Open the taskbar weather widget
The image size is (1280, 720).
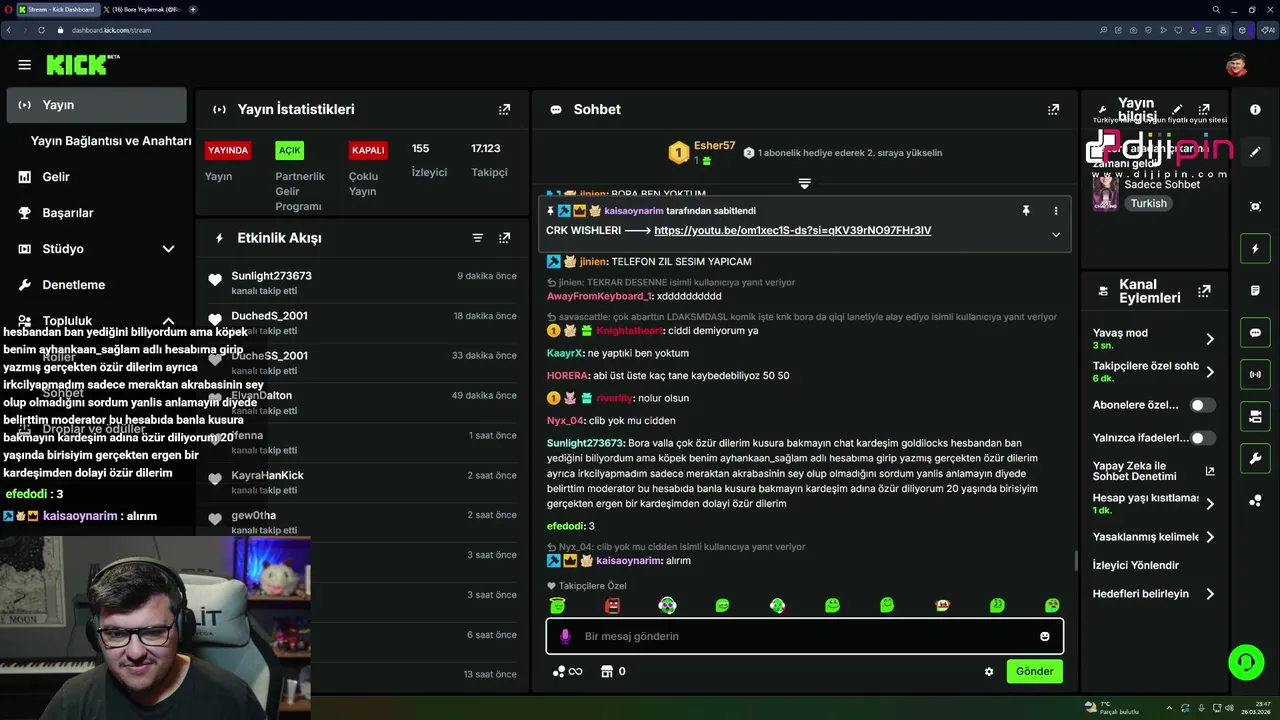click(1112, 708)
